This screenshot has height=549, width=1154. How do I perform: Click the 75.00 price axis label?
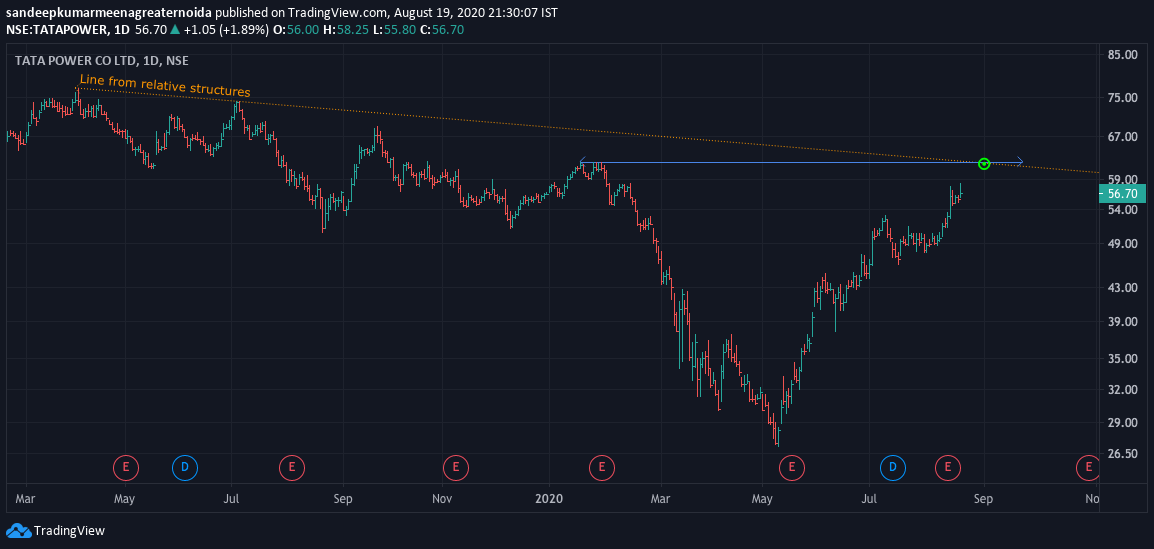click(1122, 97)
